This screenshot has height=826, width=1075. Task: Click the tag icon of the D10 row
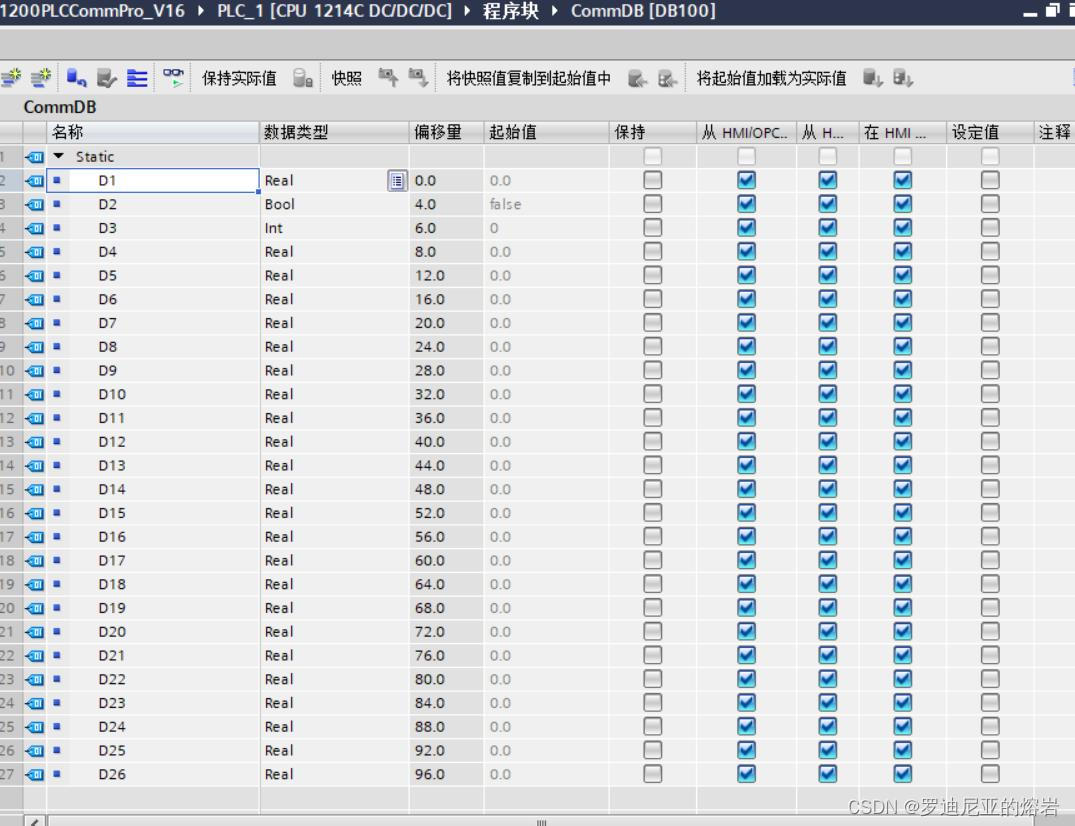point(34,394)
